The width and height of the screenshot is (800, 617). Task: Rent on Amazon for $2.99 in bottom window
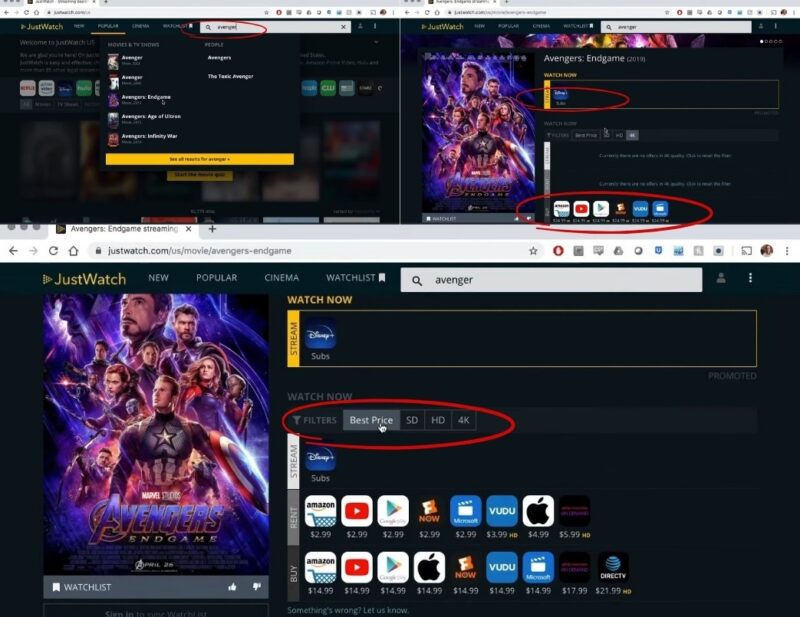click(320, 511)
